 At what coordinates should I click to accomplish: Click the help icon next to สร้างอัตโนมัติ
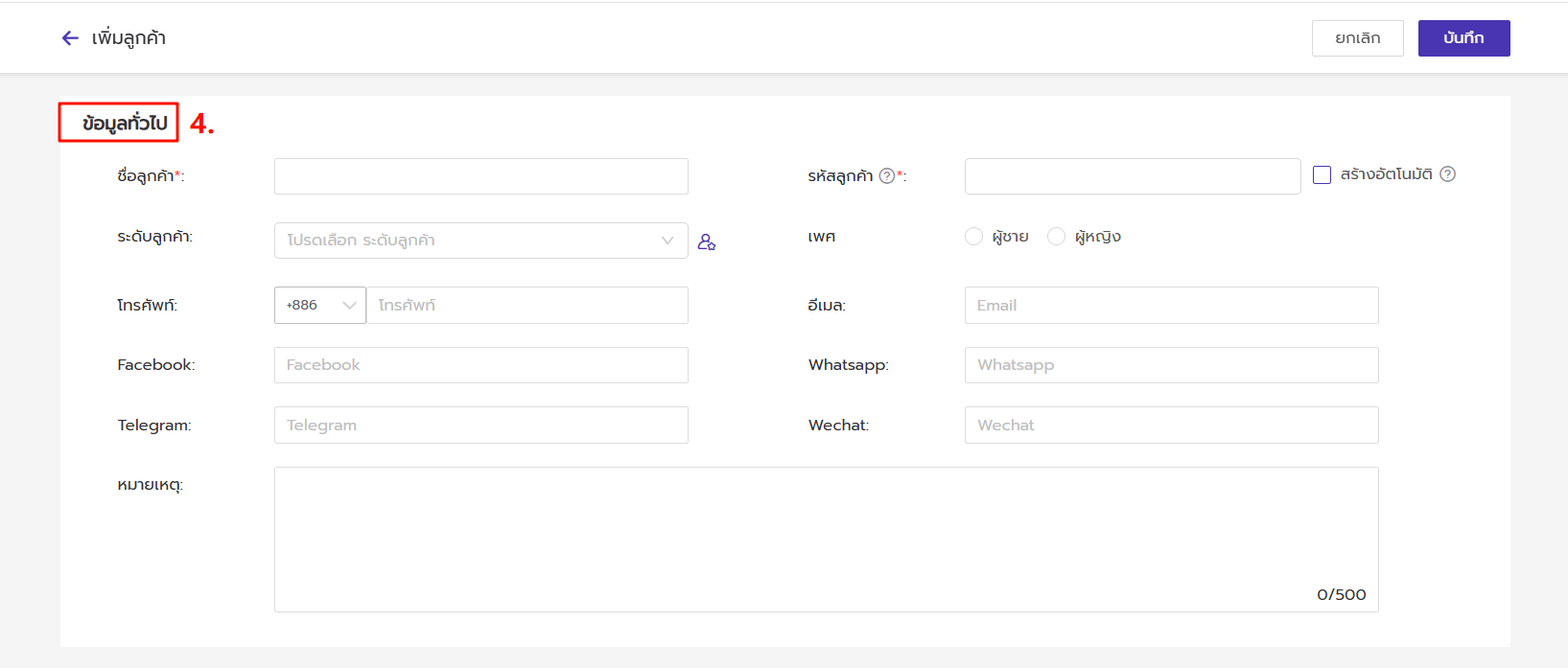click(x=1448, y=174)
